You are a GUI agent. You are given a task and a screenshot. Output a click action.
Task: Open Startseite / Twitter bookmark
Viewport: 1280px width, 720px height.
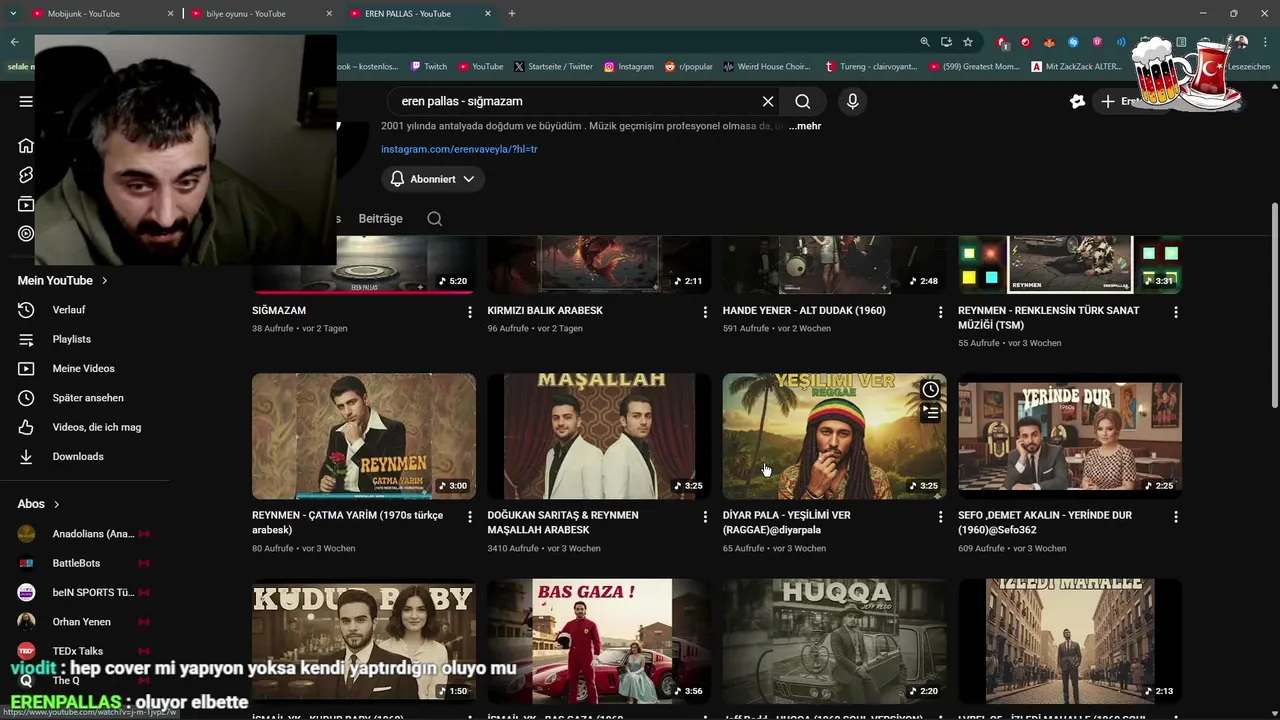coord(553,67)
